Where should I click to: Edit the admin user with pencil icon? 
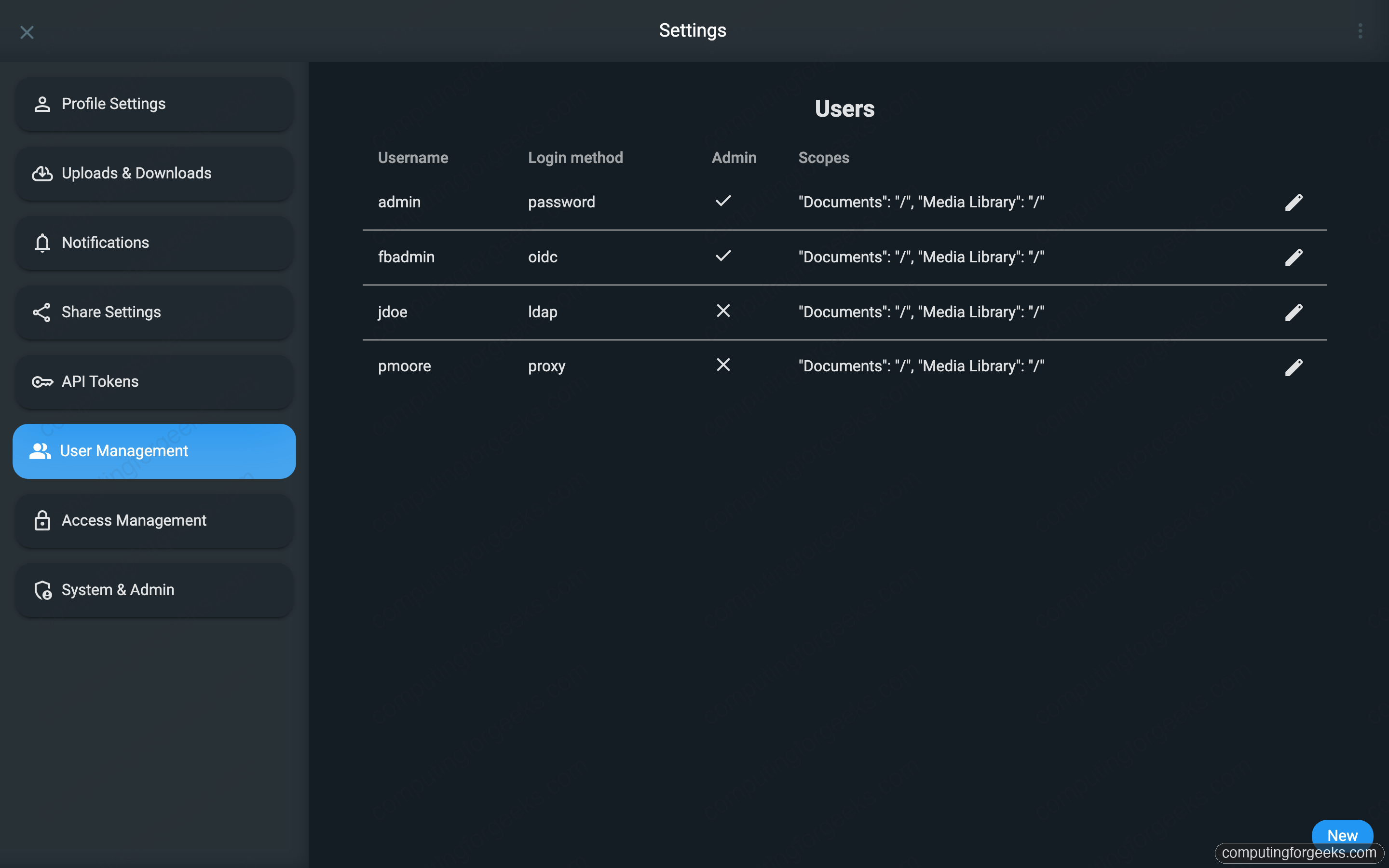[x=1293, y=203]
